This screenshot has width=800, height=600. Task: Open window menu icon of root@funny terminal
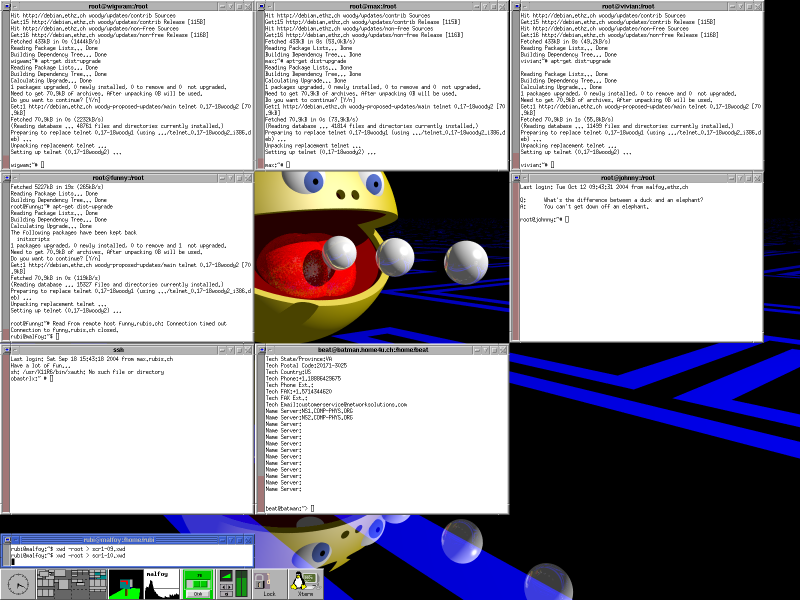click(7, 178)
